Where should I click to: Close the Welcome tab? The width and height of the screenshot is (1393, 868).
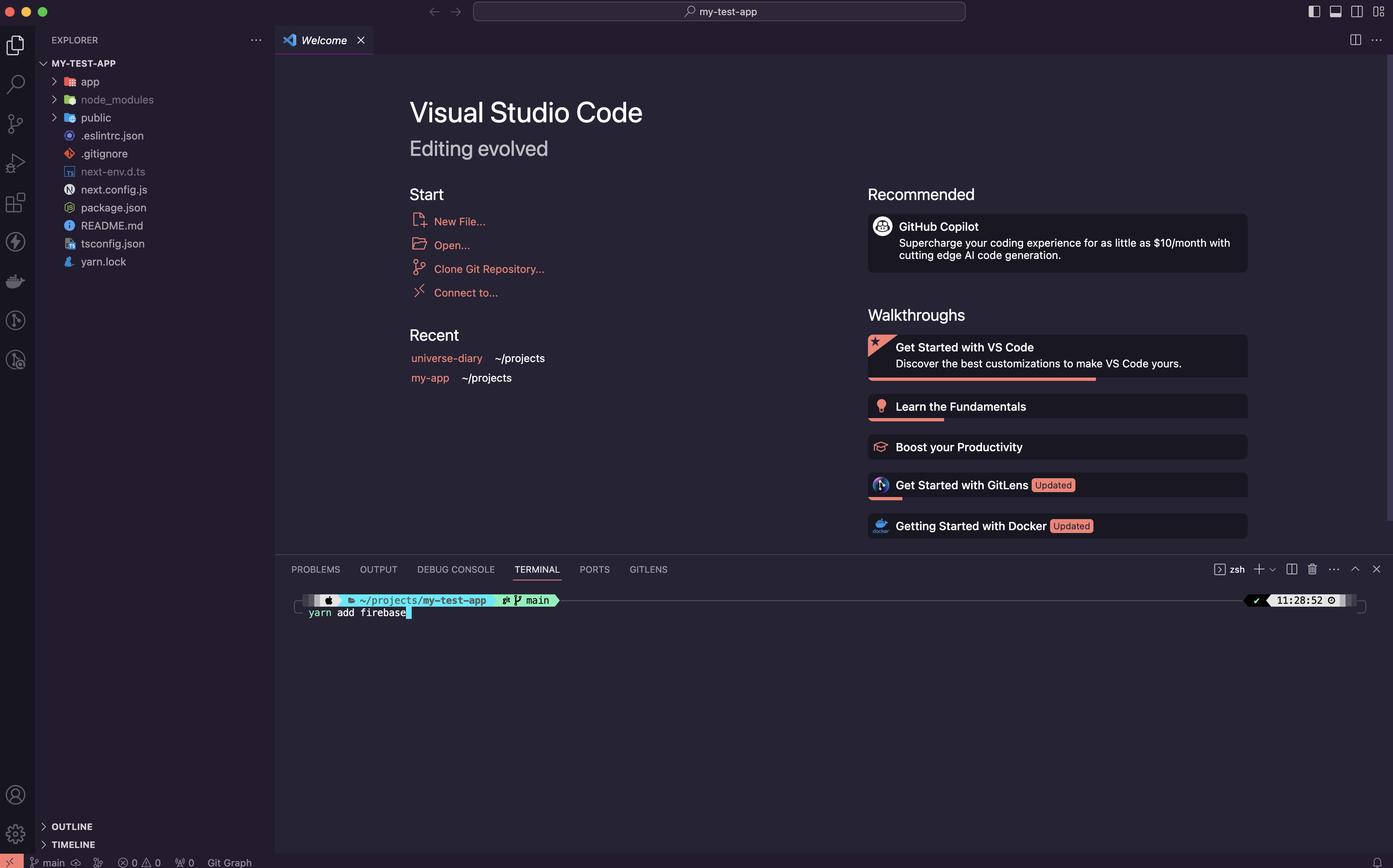point(361,40)
